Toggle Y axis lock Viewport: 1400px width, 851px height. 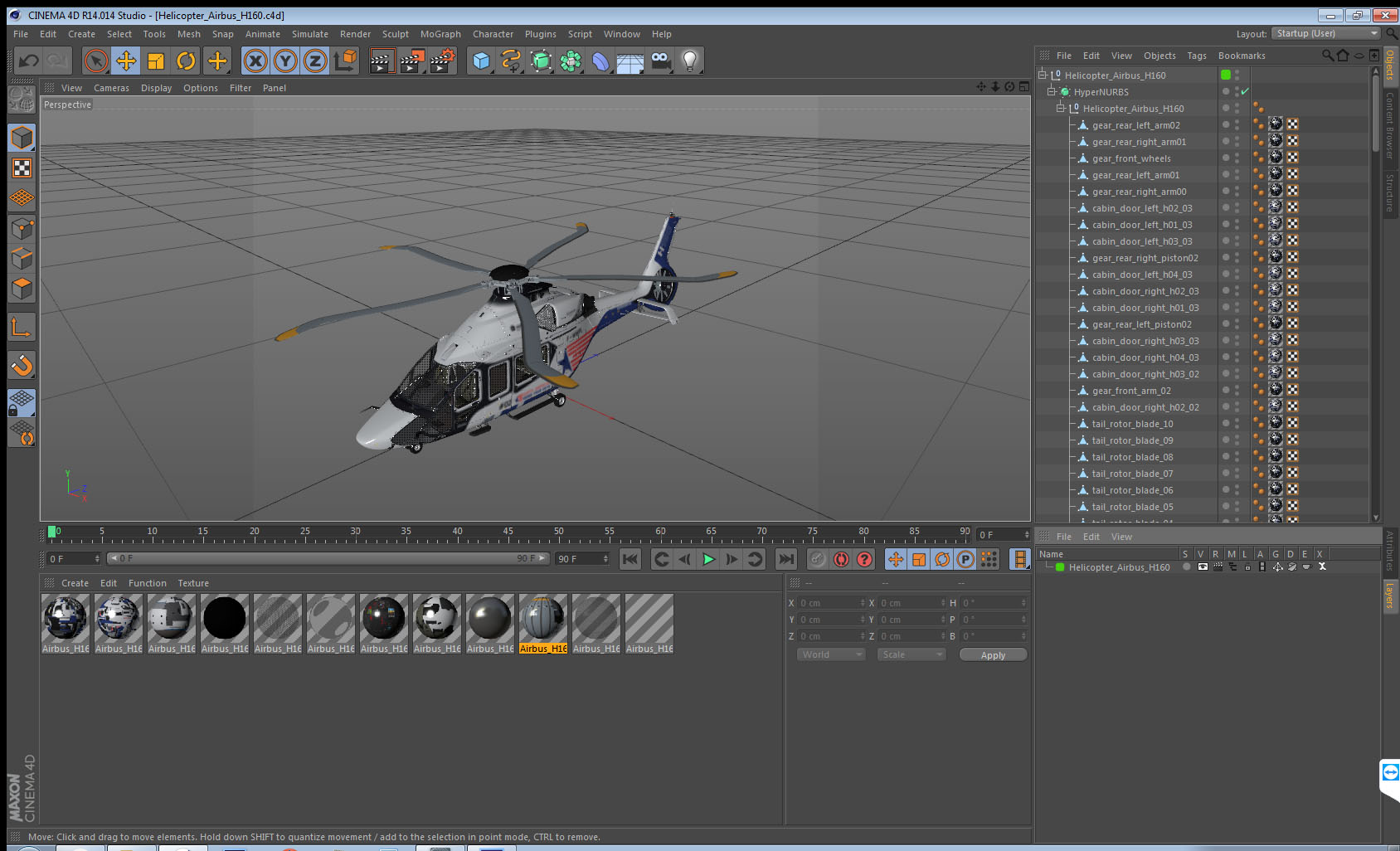click(285, 61)
